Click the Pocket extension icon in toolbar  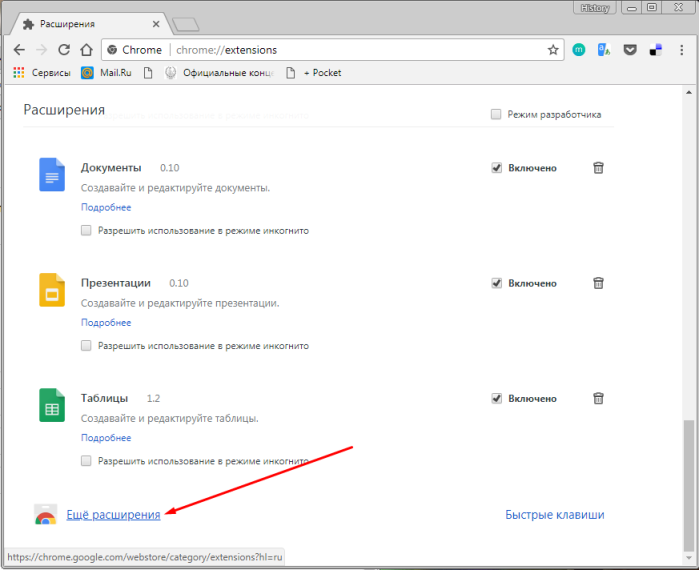coord(630,50)
